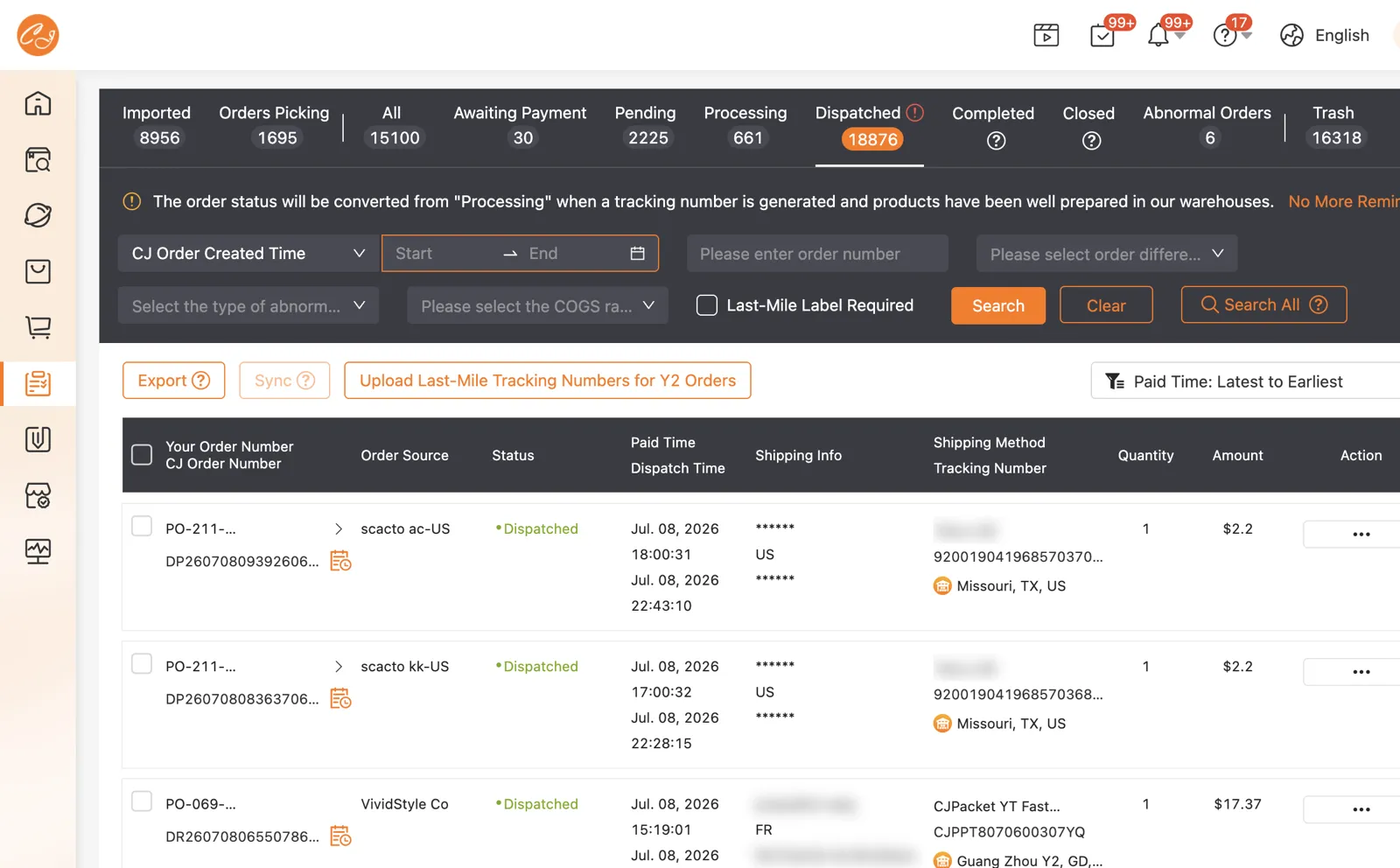Click the Export help question icon
This screenshot has height=868, width=1400.
coord(200,381)
